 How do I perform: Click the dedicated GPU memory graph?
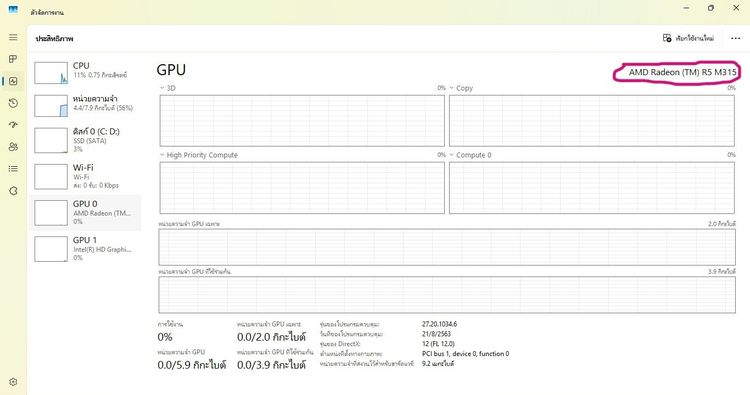pyautogui.click(x=447, y=247)
